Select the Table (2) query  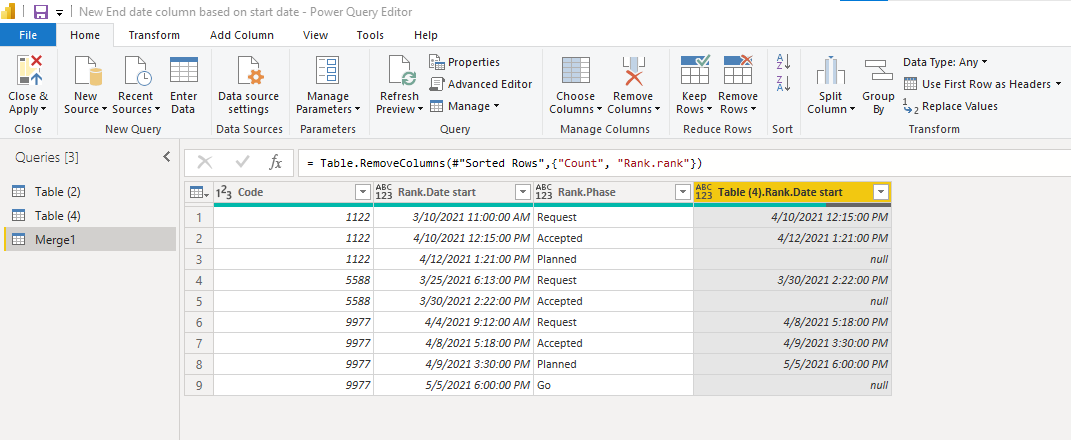[90, 192]
